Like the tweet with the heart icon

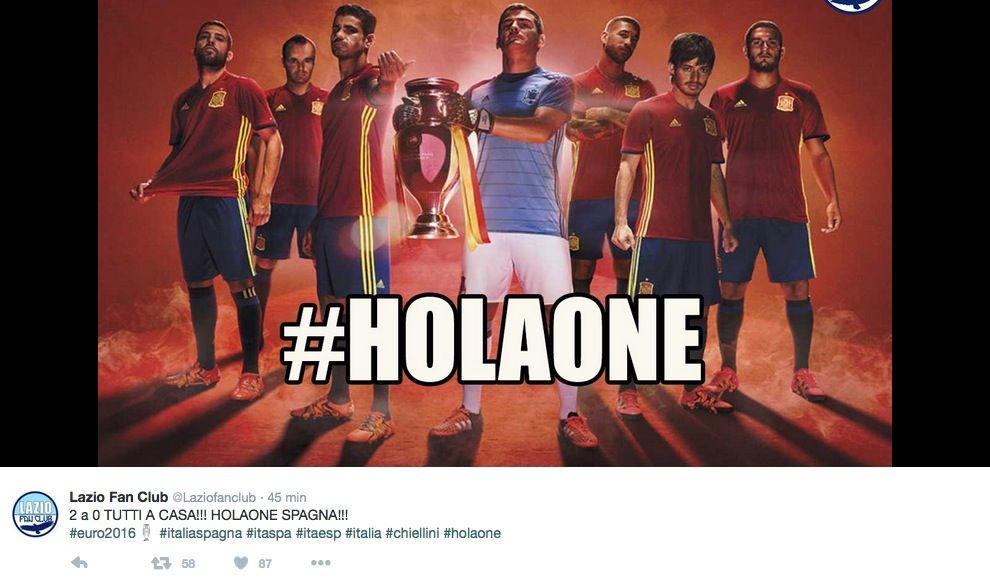coord(241,562)
